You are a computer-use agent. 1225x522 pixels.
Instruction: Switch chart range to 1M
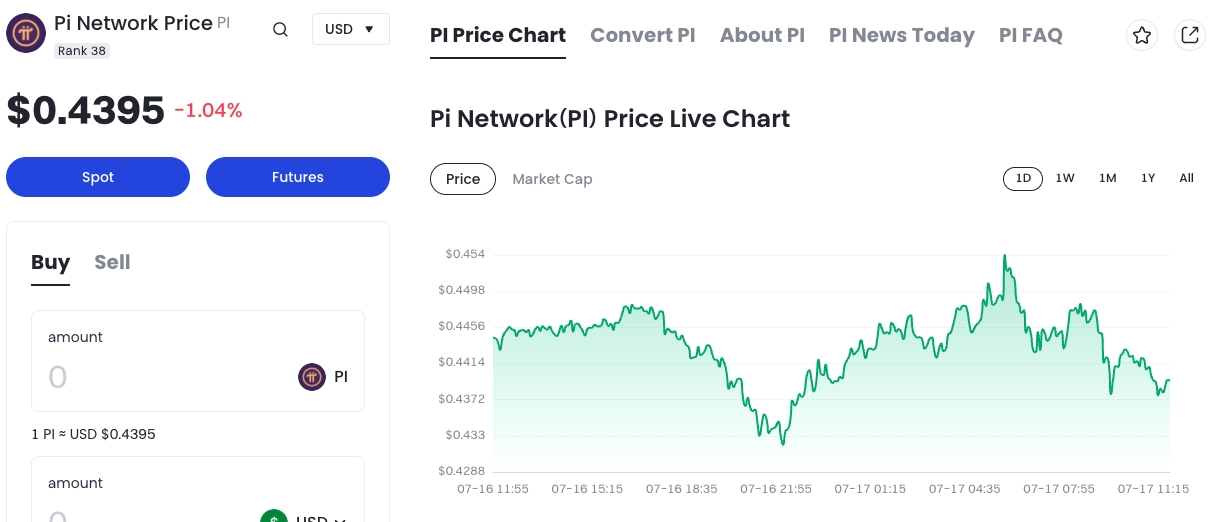point(1107,178)
